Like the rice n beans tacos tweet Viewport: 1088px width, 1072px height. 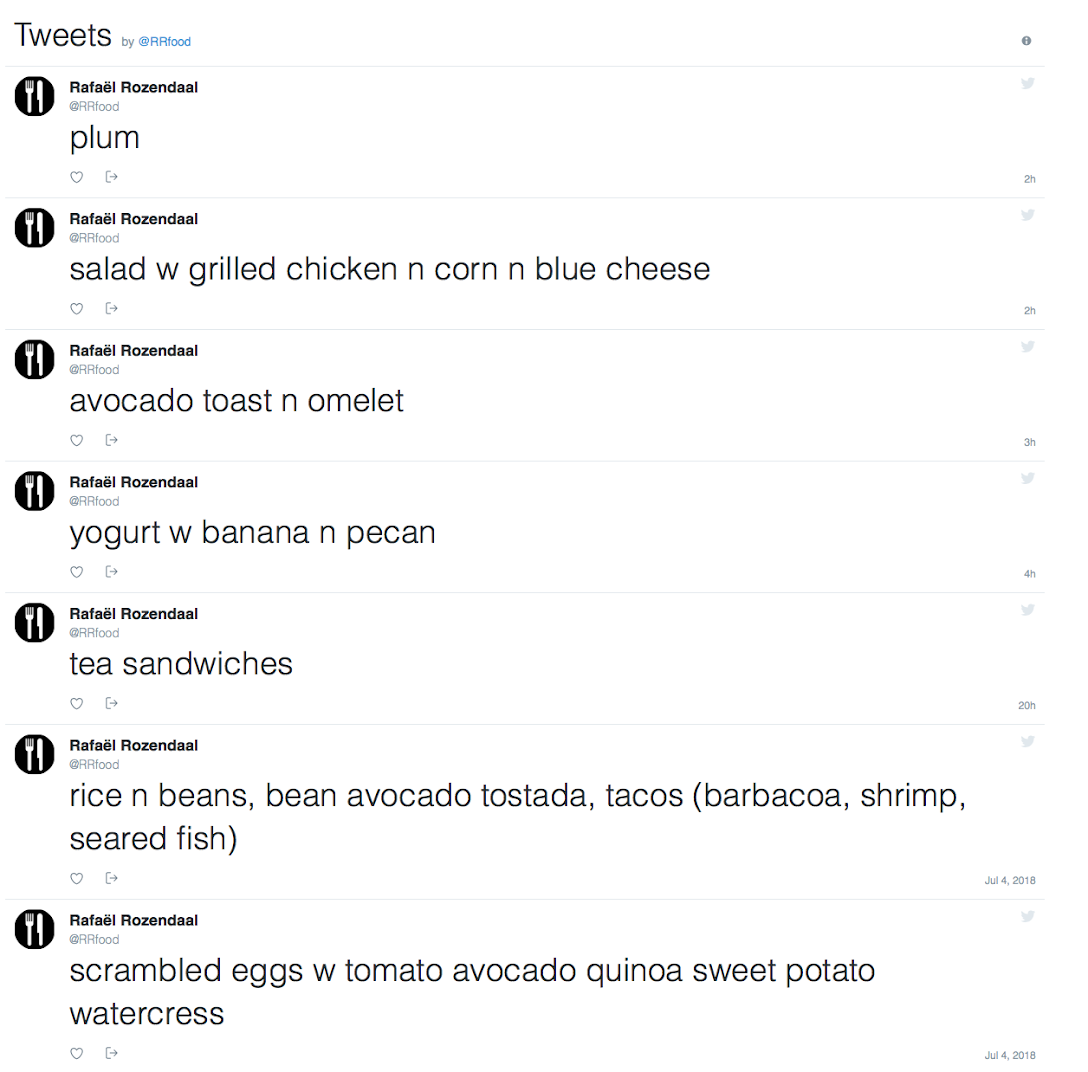(76, 878)
